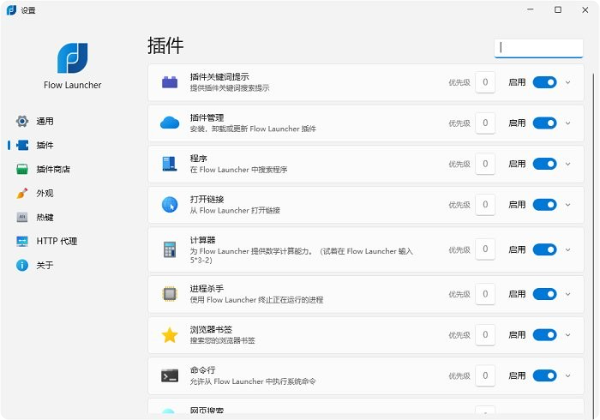The width and height of the screenshot is (600, 420).
Task: Minimize the settings window
Action: [530, 10]
